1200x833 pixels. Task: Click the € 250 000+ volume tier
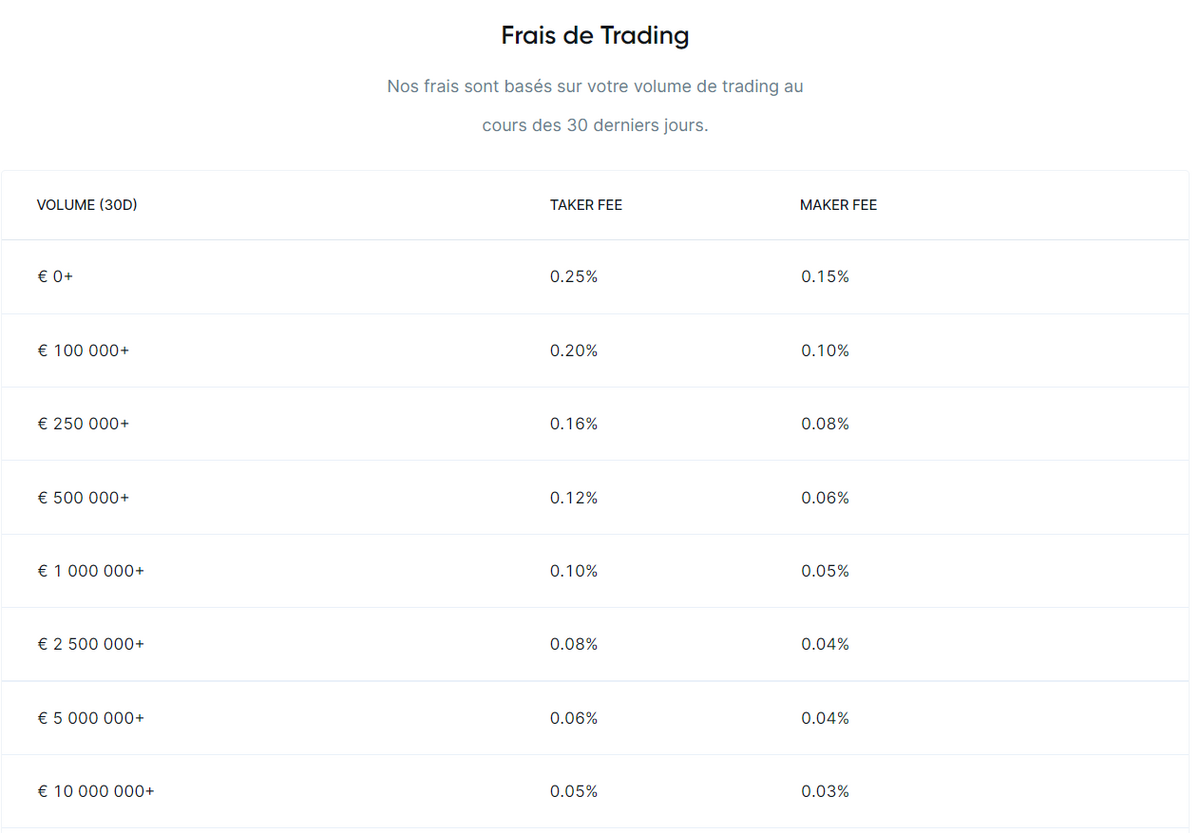tap(84, 424)
